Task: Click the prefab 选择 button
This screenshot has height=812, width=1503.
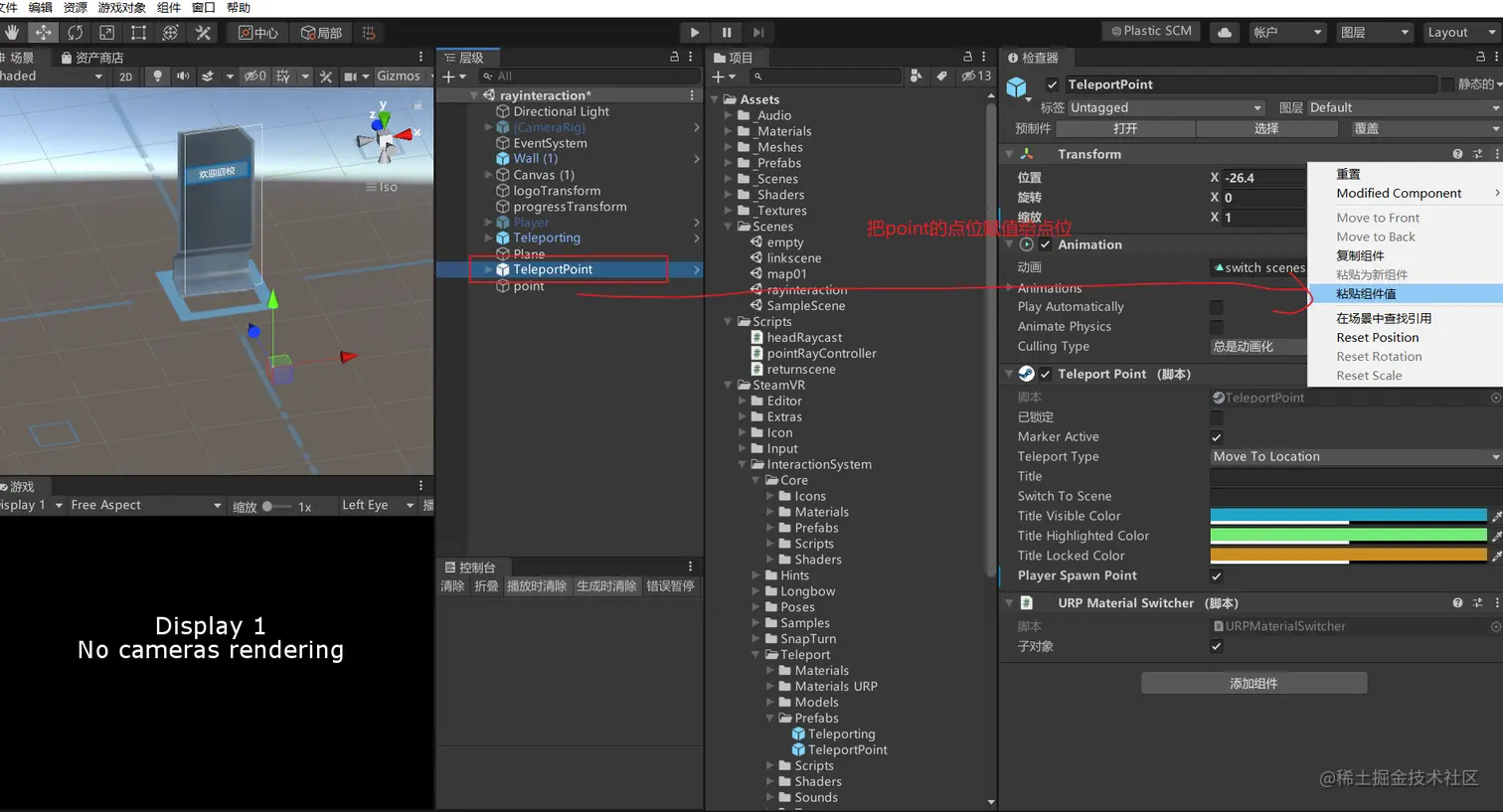Action: [x=1266, y=129]
